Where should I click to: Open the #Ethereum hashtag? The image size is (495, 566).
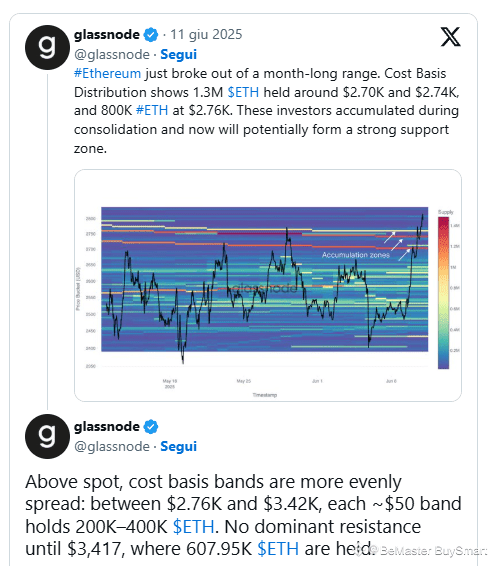coord(107,73)
